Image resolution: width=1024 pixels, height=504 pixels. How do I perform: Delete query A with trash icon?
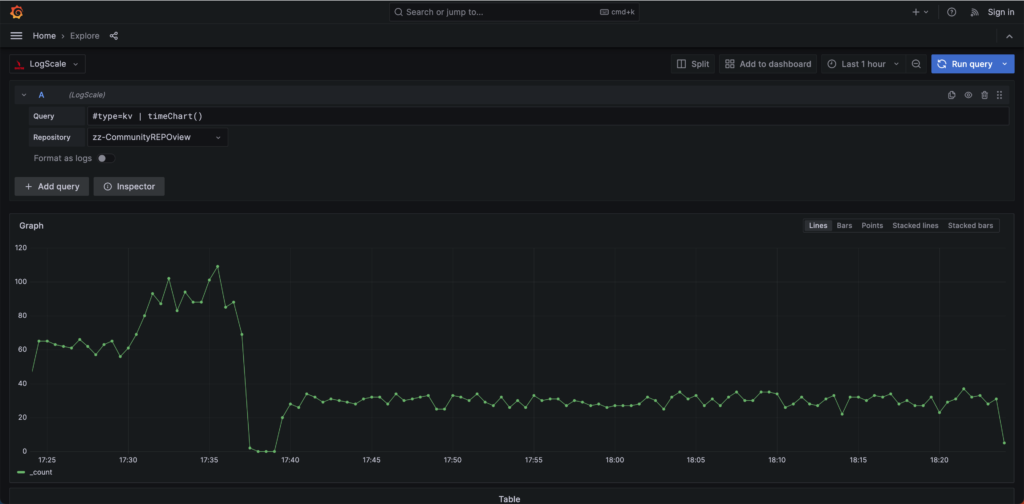(984, 95)
